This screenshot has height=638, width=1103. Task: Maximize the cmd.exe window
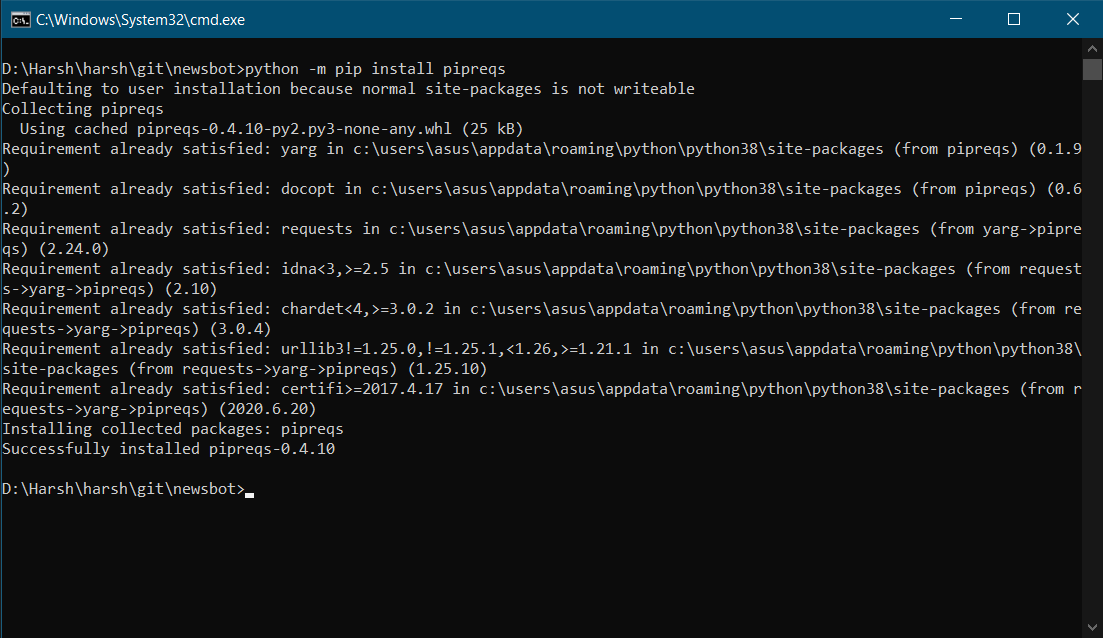pyautogui.click(x=1014, y=19)
